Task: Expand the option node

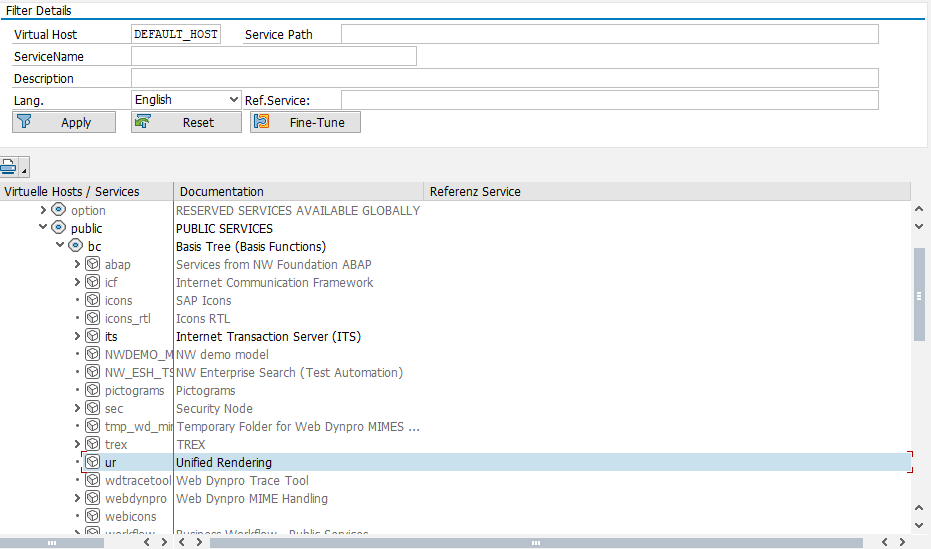Action: pyautogui.click(x=43, y=210)
